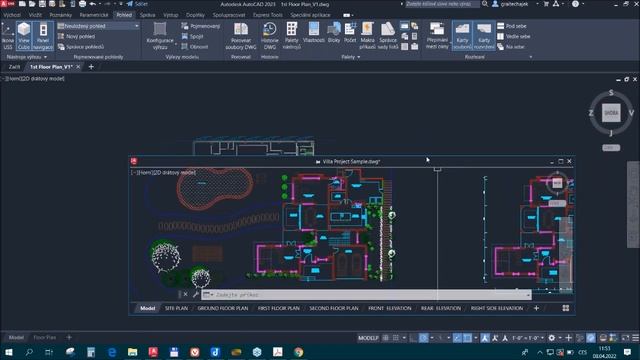Screen dimensions: 640x360
Task: Toggle polar tracking in status bar
Action: pyautogui.click(x=424, y=338)
